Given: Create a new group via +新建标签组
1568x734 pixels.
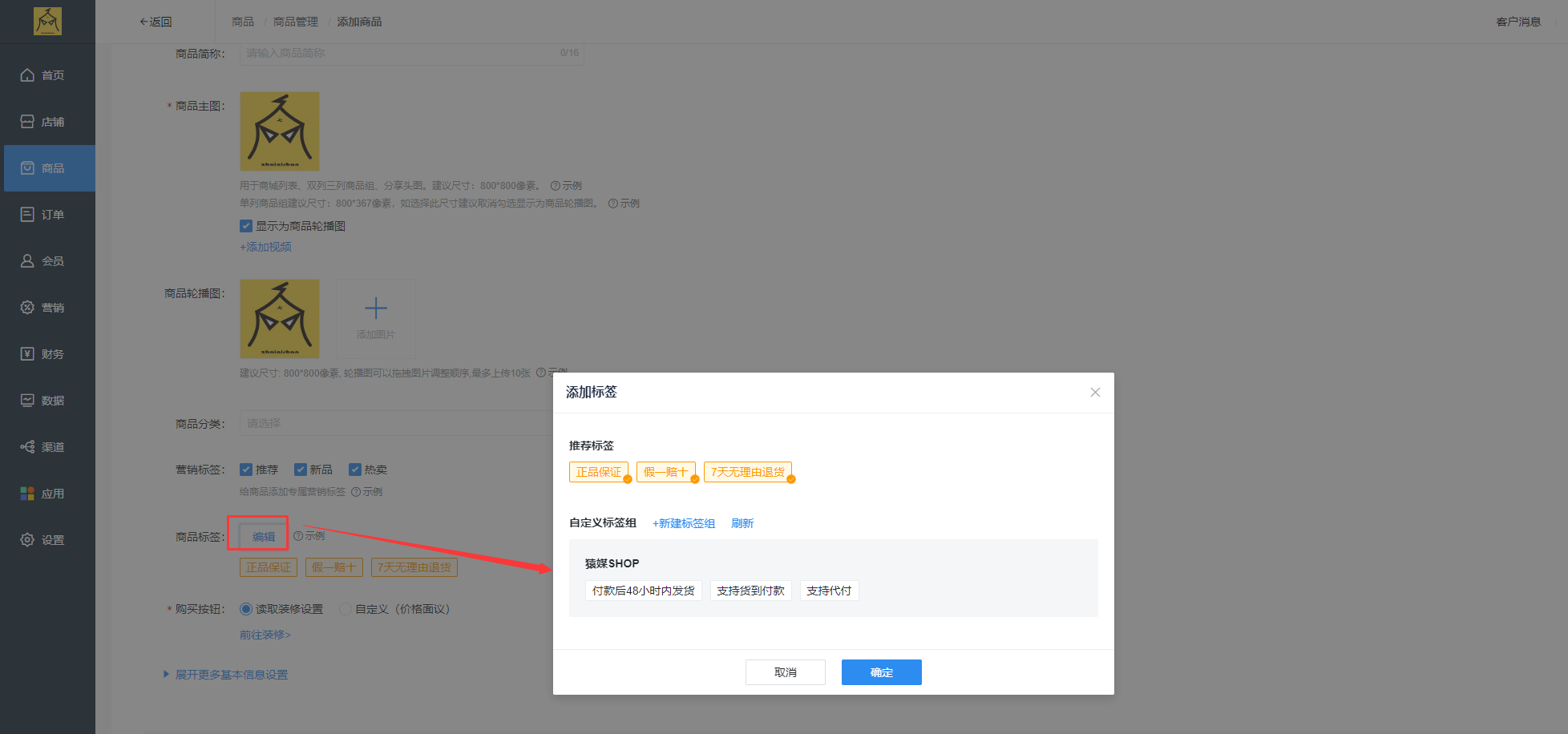Looking at the screenshot, I should tap(683, 522).
